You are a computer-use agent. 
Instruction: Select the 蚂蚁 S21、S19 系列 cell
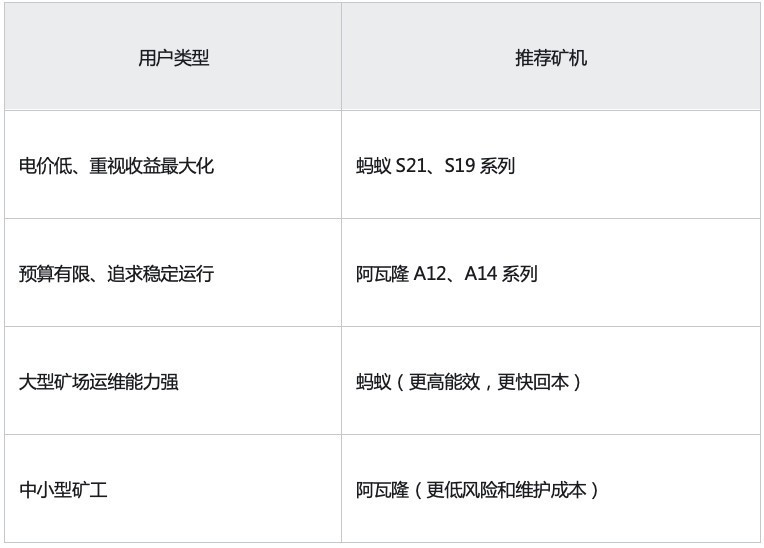tap(551, 165)
